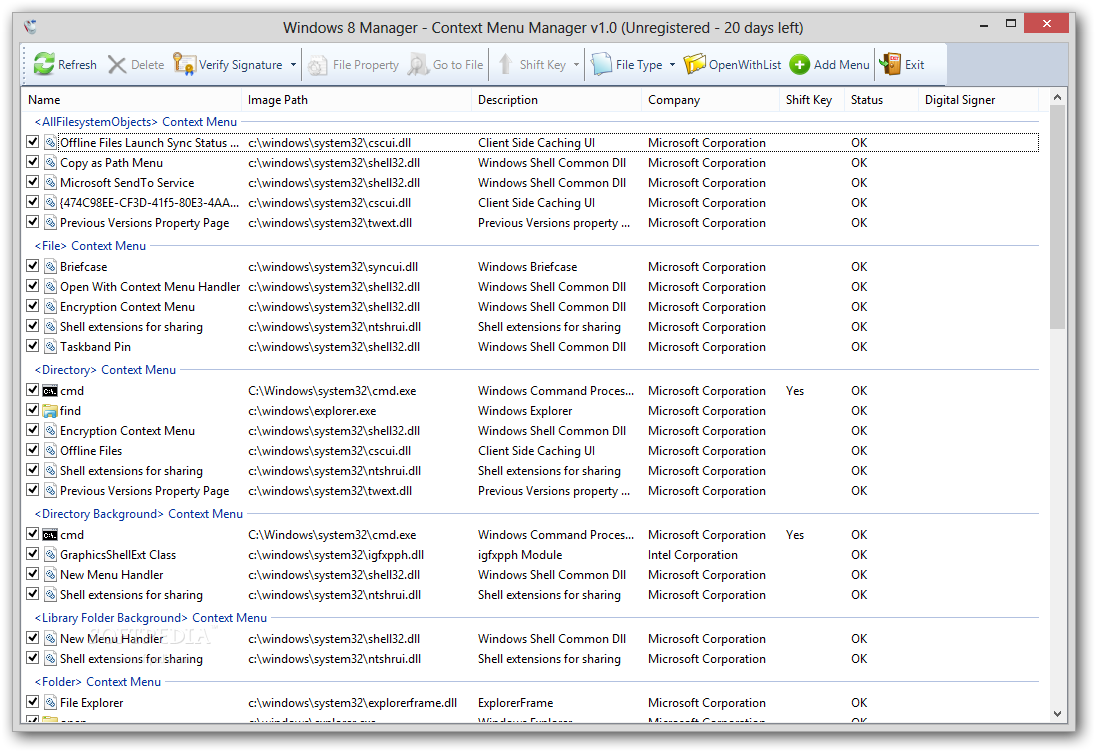Sort by the Description column header
This screenshot has width=1096, height=752.
tap(556, 100)
